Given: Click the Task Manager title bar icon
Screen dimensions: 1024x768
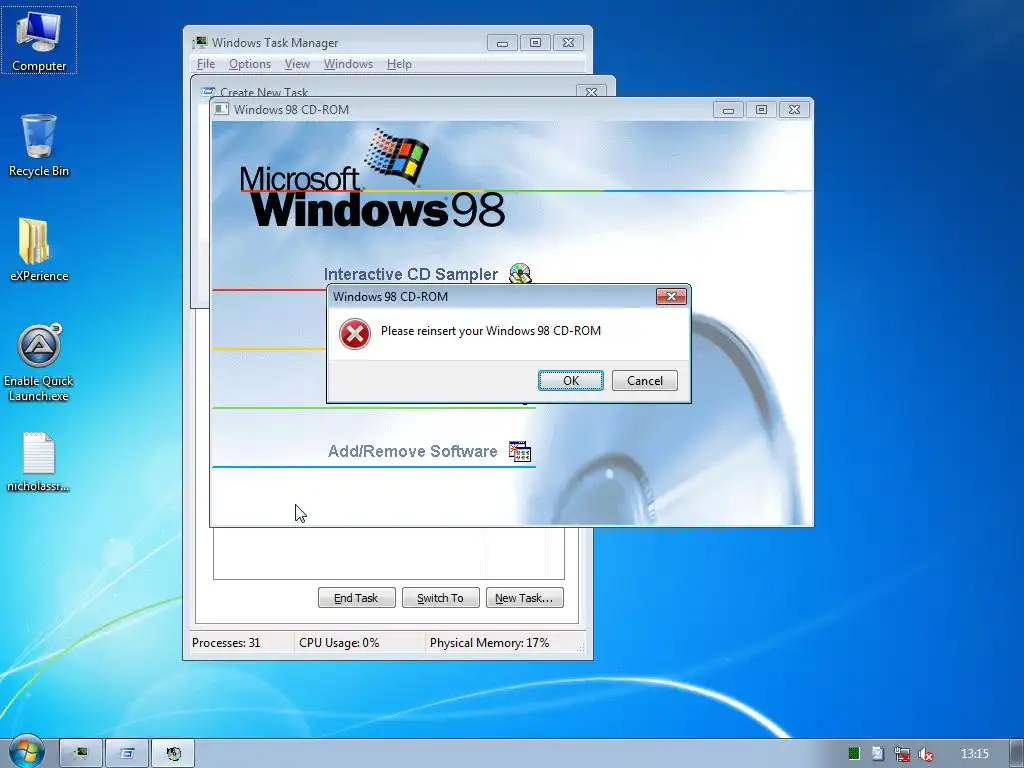Looking at the screenshot, I should [x=200, y=42].
